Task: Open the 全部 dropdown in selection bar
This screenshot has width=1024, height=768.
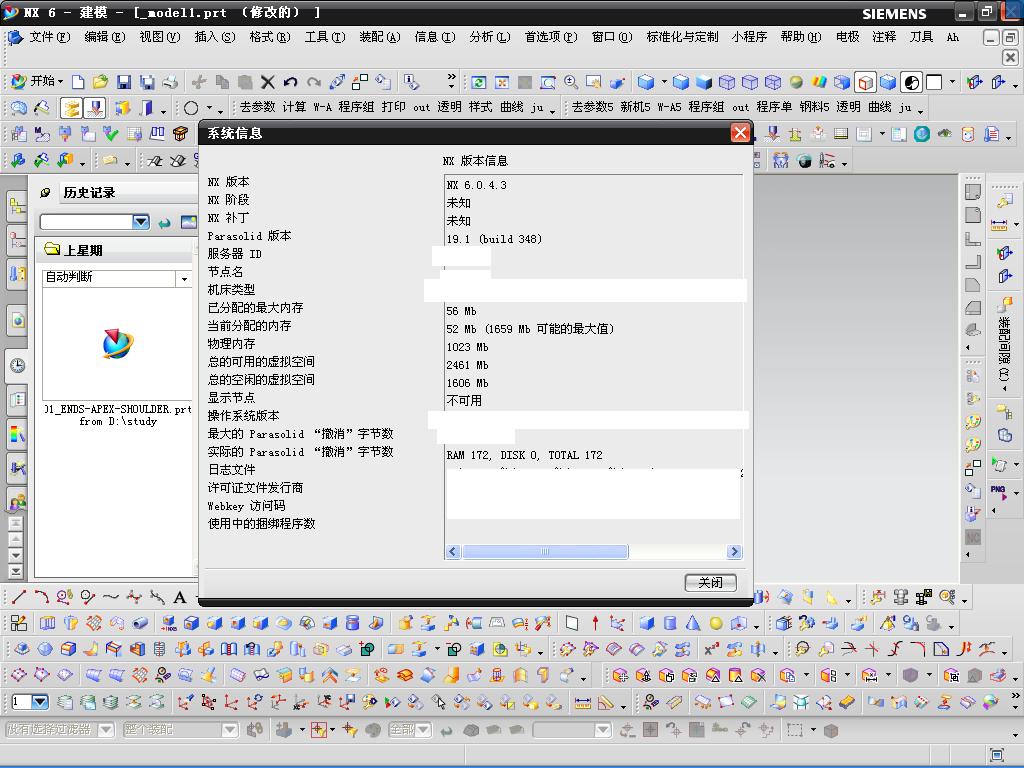Action: (x=424, y=729)
